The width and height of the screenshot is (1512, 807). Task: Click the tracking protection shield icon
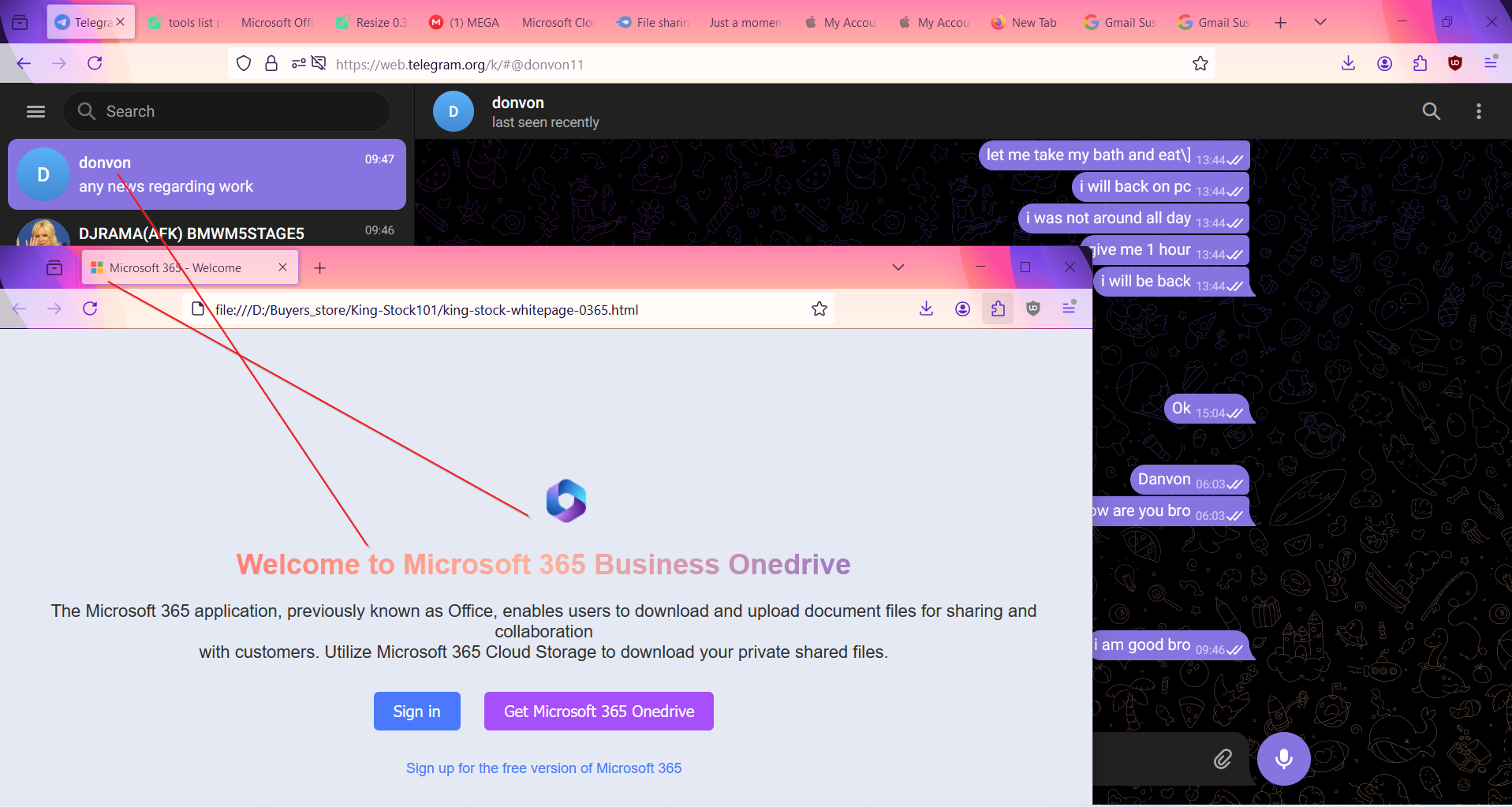[x=244, y=64]
